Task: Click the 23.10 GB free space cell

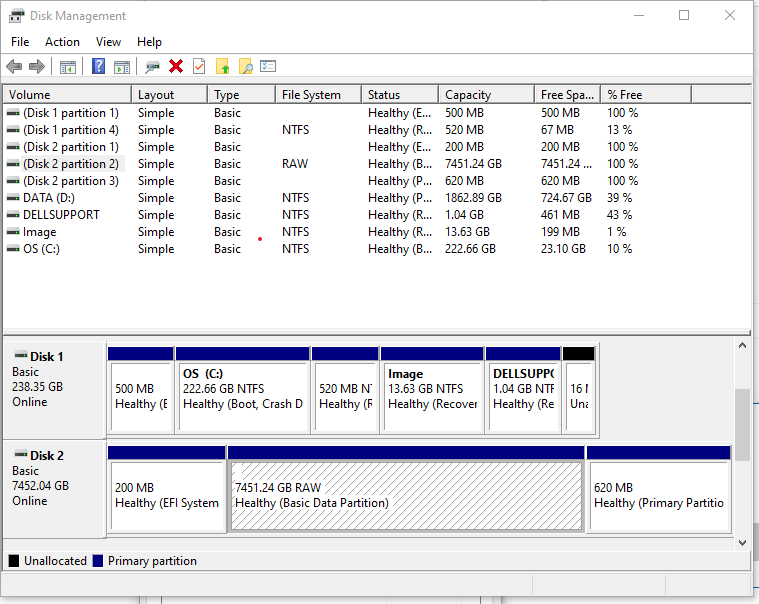Action: 563,249
